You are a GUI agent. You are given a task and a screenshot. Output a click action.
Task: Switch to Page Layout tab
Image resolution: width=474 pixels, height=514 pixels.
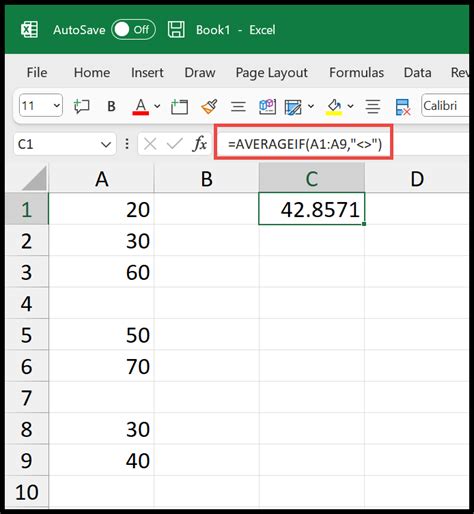point(271,73)
